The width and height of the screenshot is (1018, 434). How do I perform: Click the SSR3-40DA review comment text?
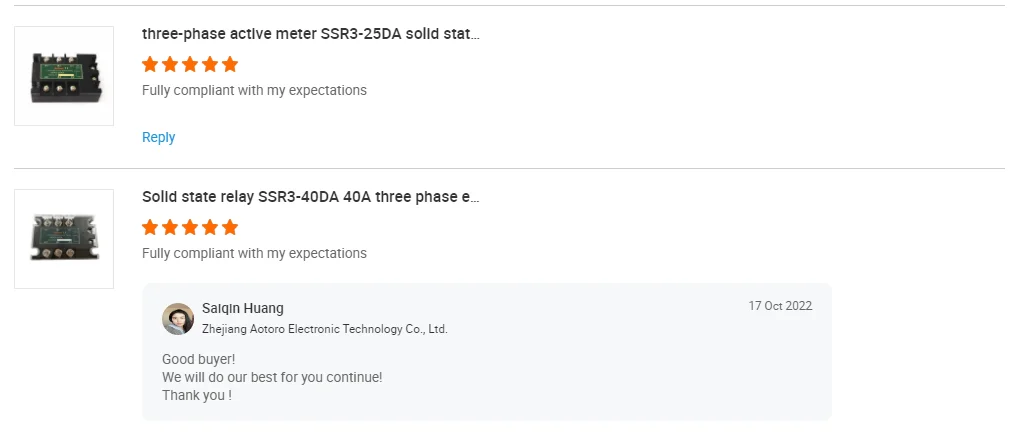point(254,254)
